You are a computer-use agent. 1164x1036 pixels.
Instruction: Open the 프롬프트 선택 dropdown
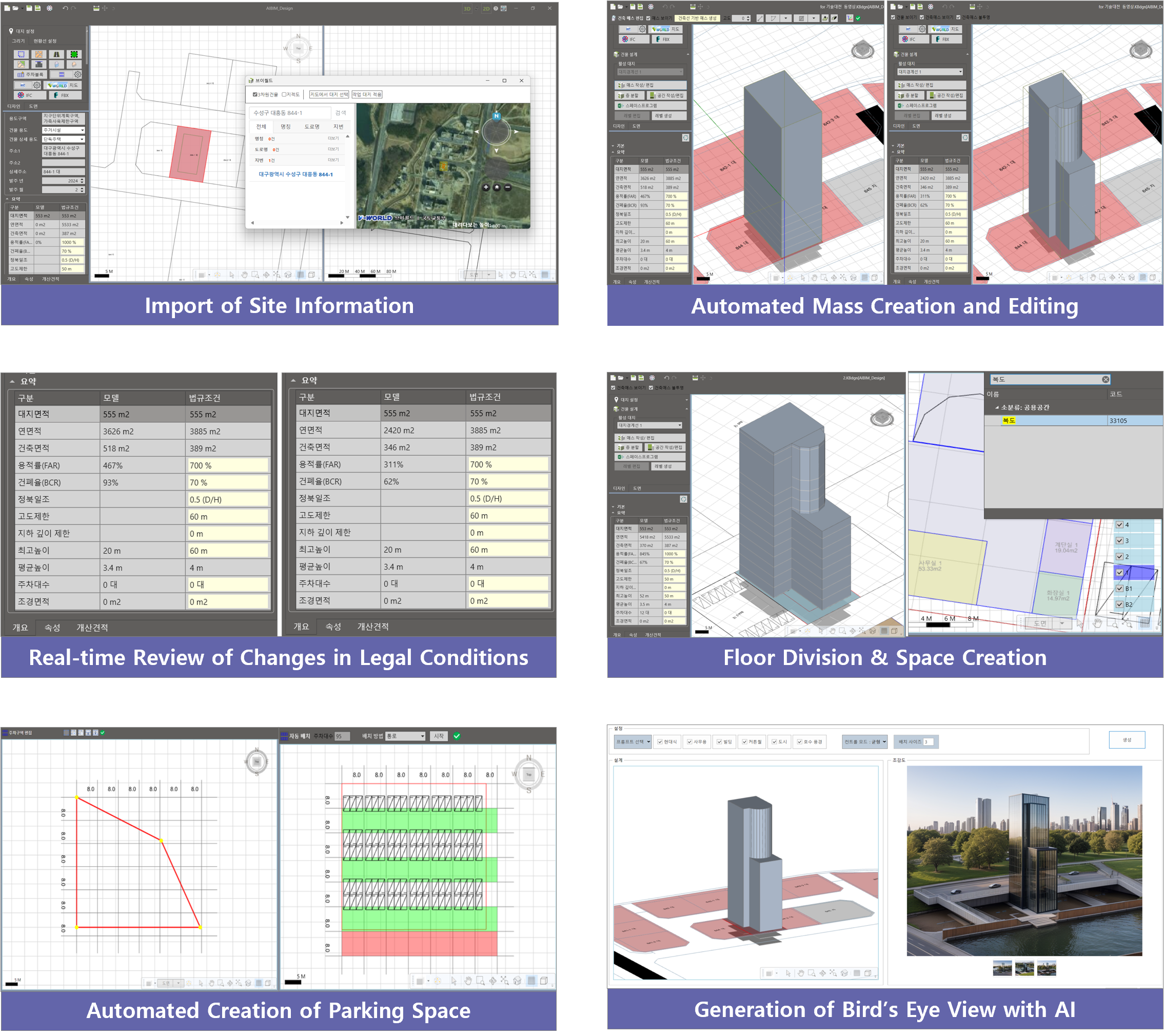[633, 741]
